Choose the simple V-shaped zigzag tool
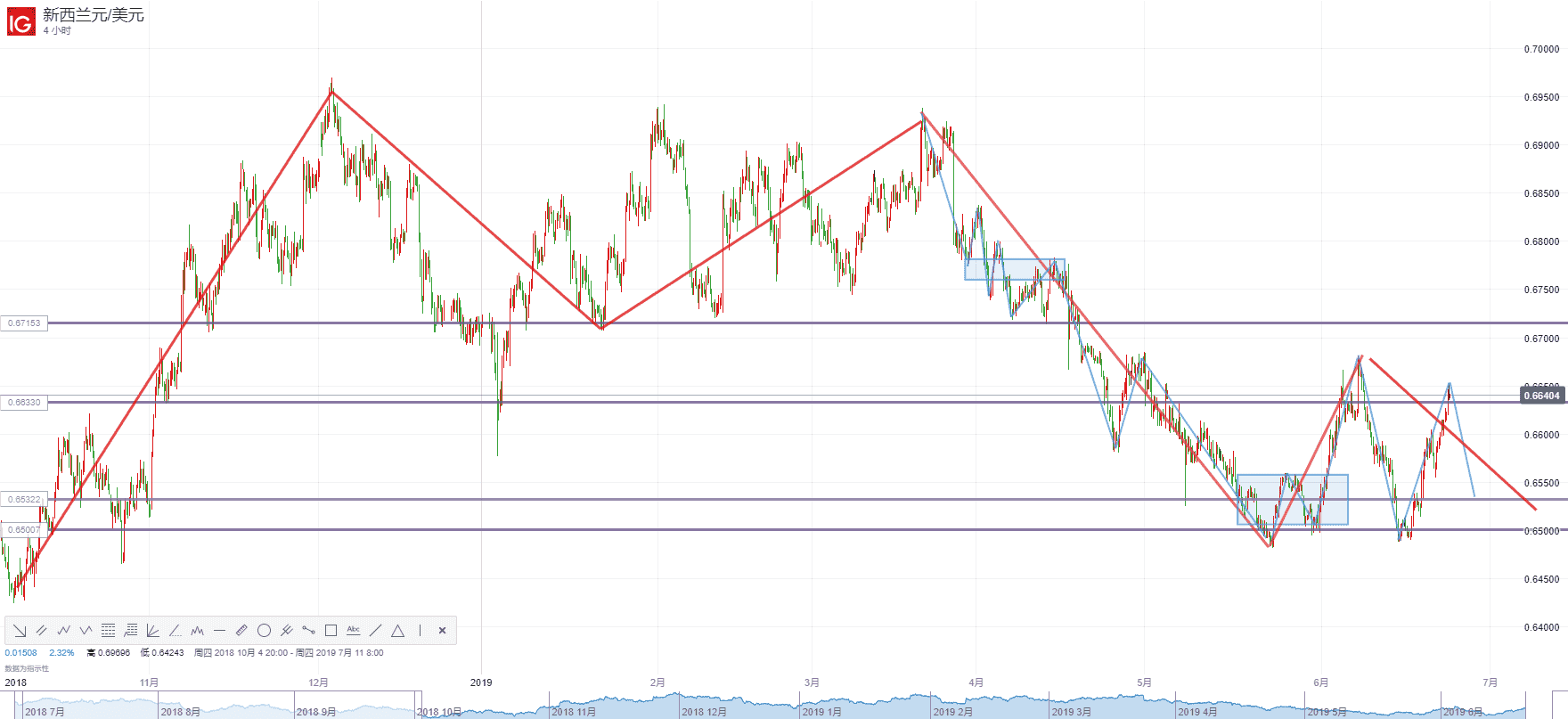The width and height of the screenshot is (1568, 719). (86, 631)
